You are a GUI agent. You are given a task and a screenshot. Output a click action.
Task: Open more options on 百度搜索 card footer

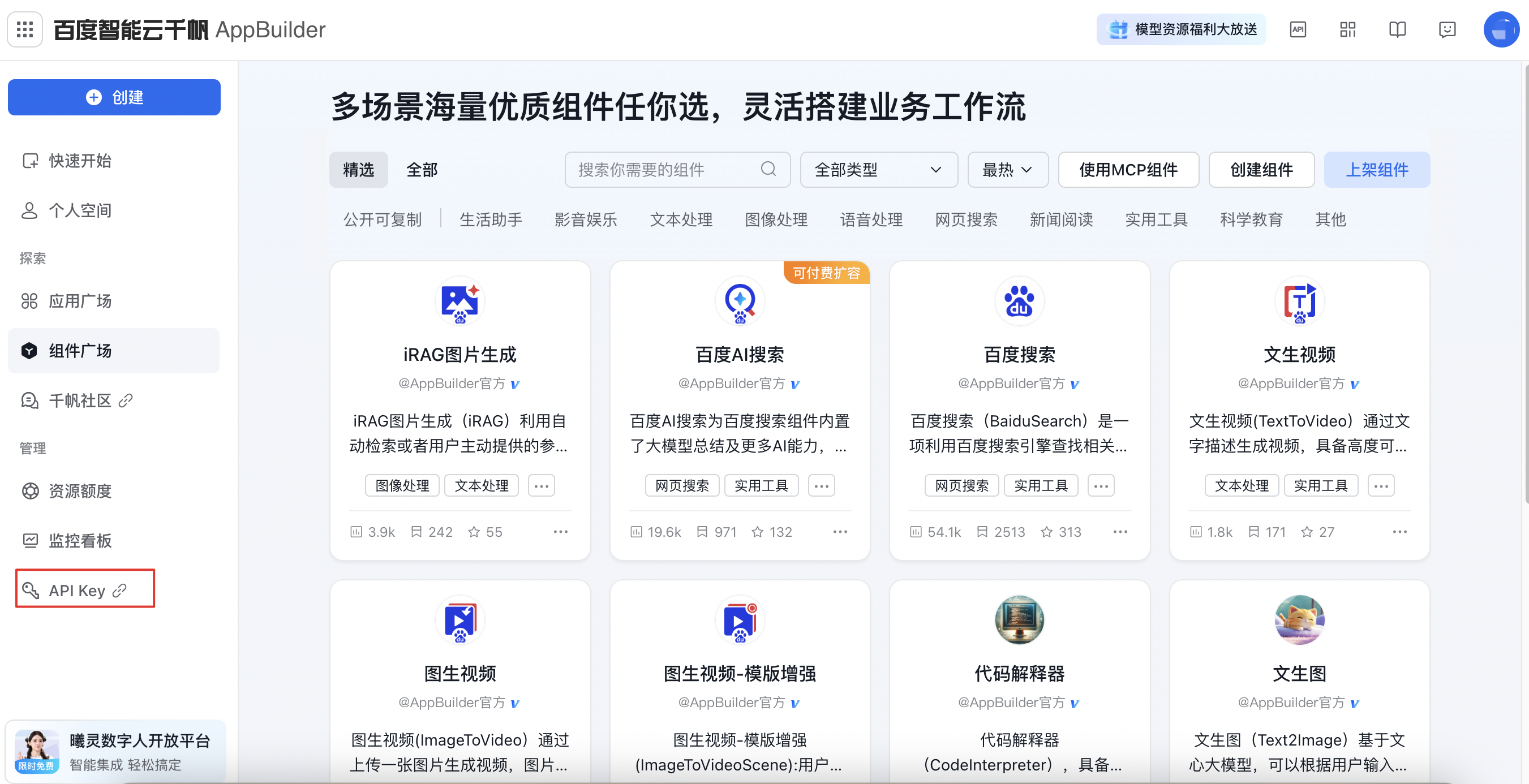[1120, 532]
